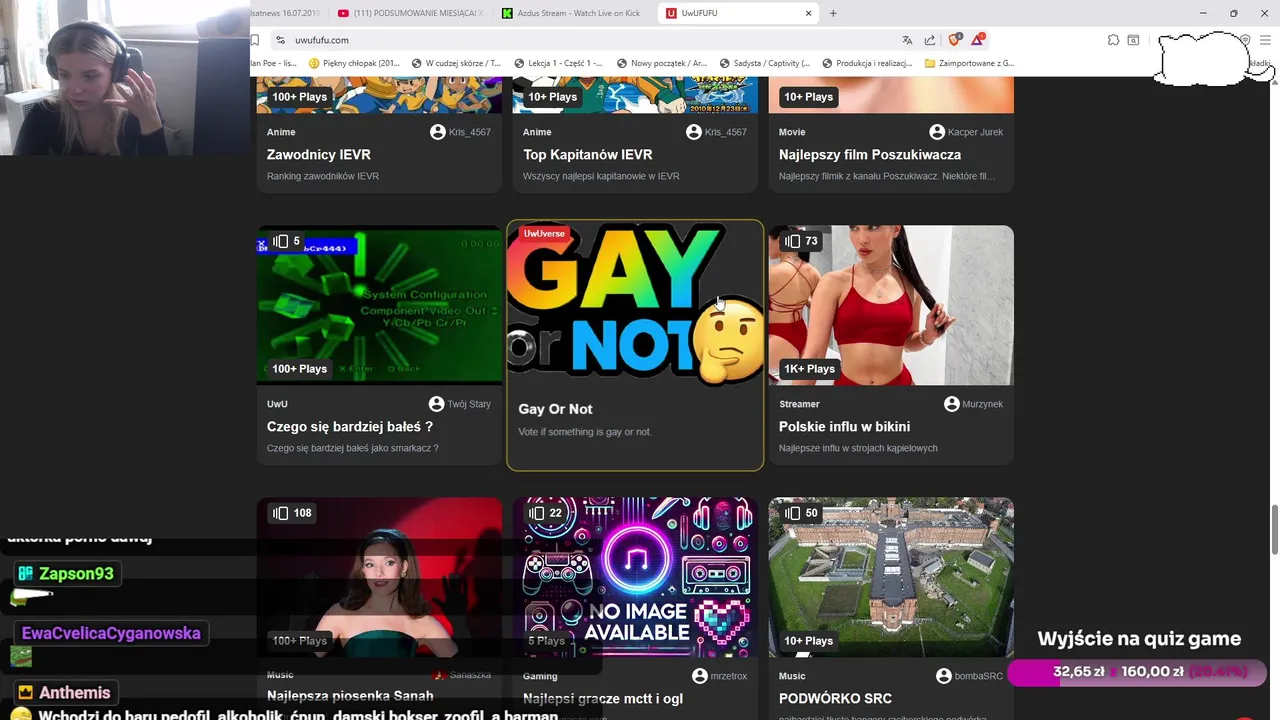This screenshot has width=1280, height=720.
Task: Click the Movie category label
Action: tap(792, 132)
